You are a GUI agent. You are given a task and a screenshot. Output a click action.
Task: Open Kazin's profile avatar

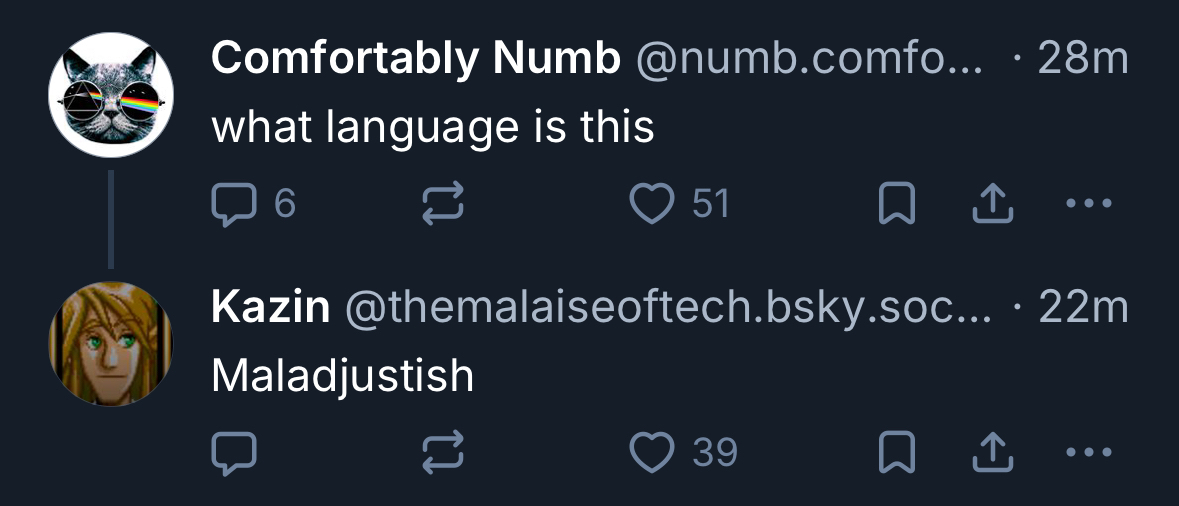click(x=111, y=343)
